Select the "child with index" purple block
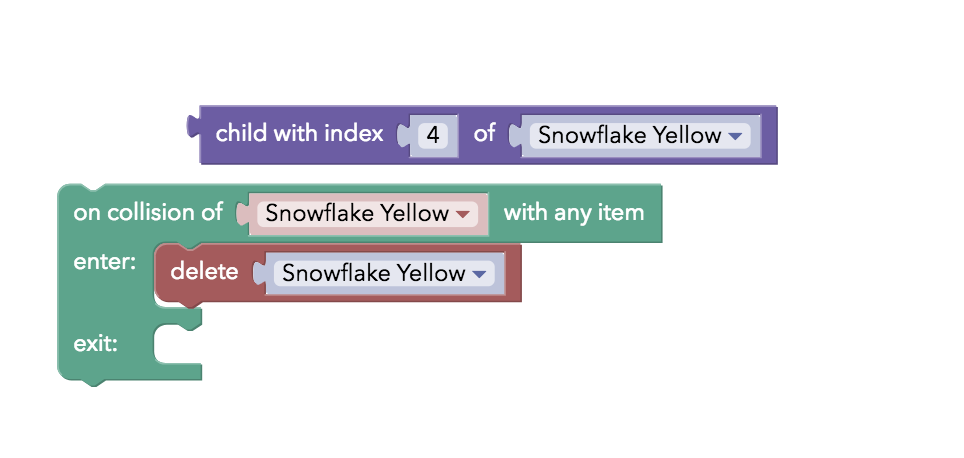 pos(299,133)
